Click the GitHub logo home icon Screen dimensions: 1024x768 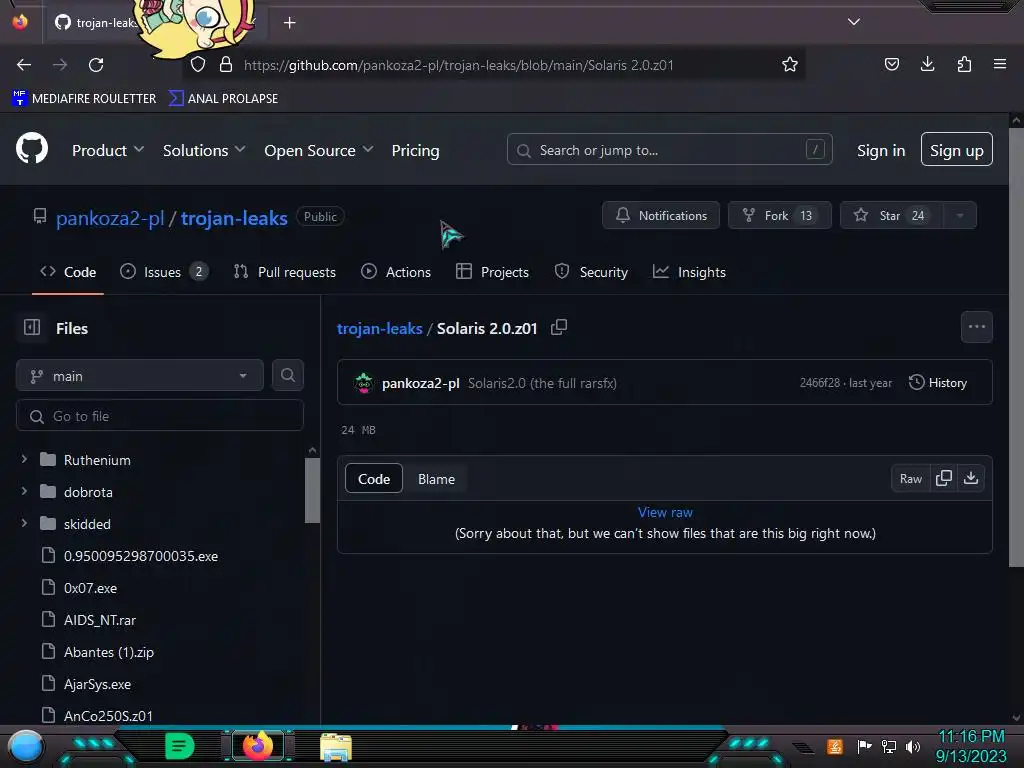pos(31,149)
